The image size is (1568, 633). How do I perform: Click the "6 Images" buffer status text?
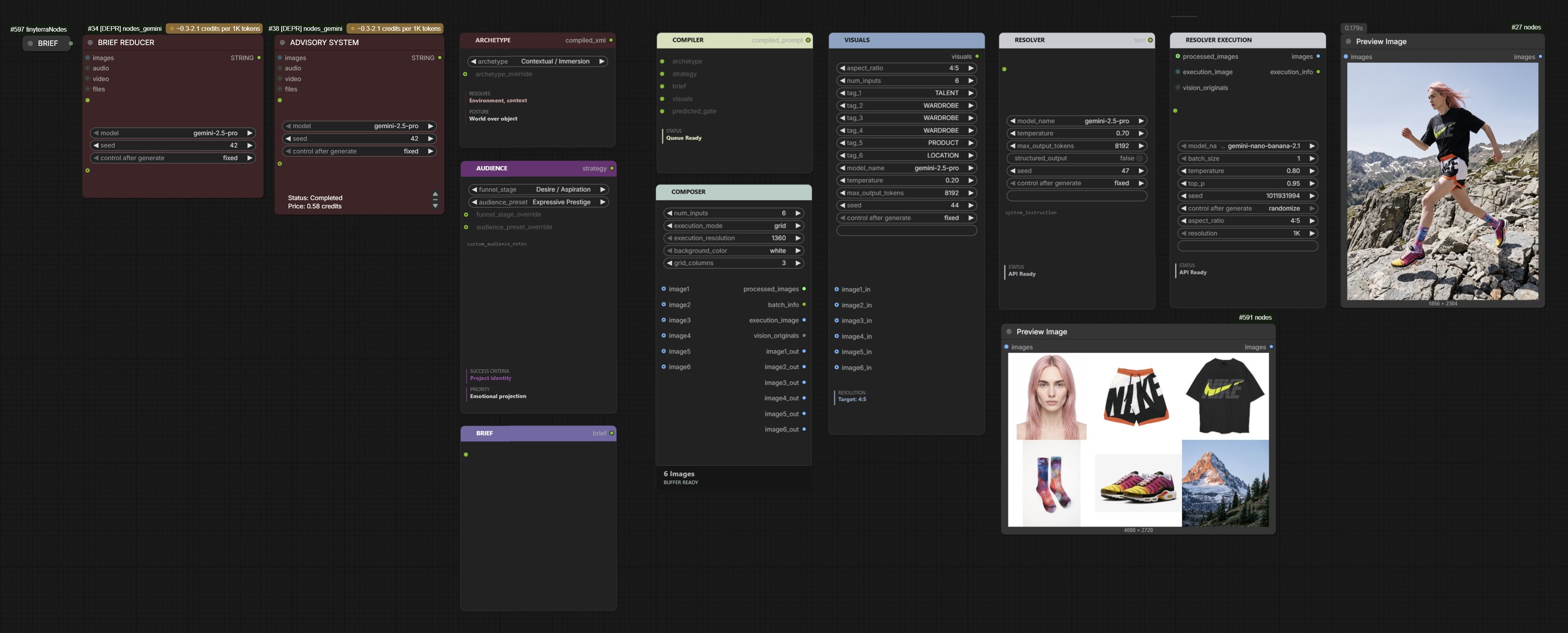point(679,474)
